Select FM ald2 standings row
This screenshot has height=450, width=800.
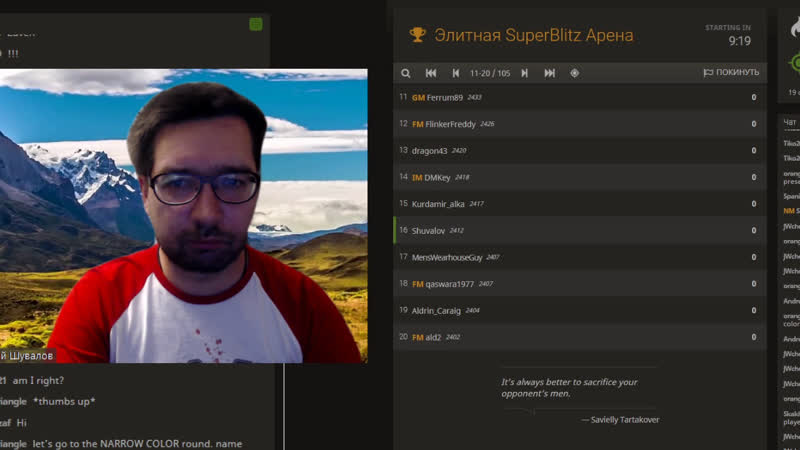[x=580, y=337]
